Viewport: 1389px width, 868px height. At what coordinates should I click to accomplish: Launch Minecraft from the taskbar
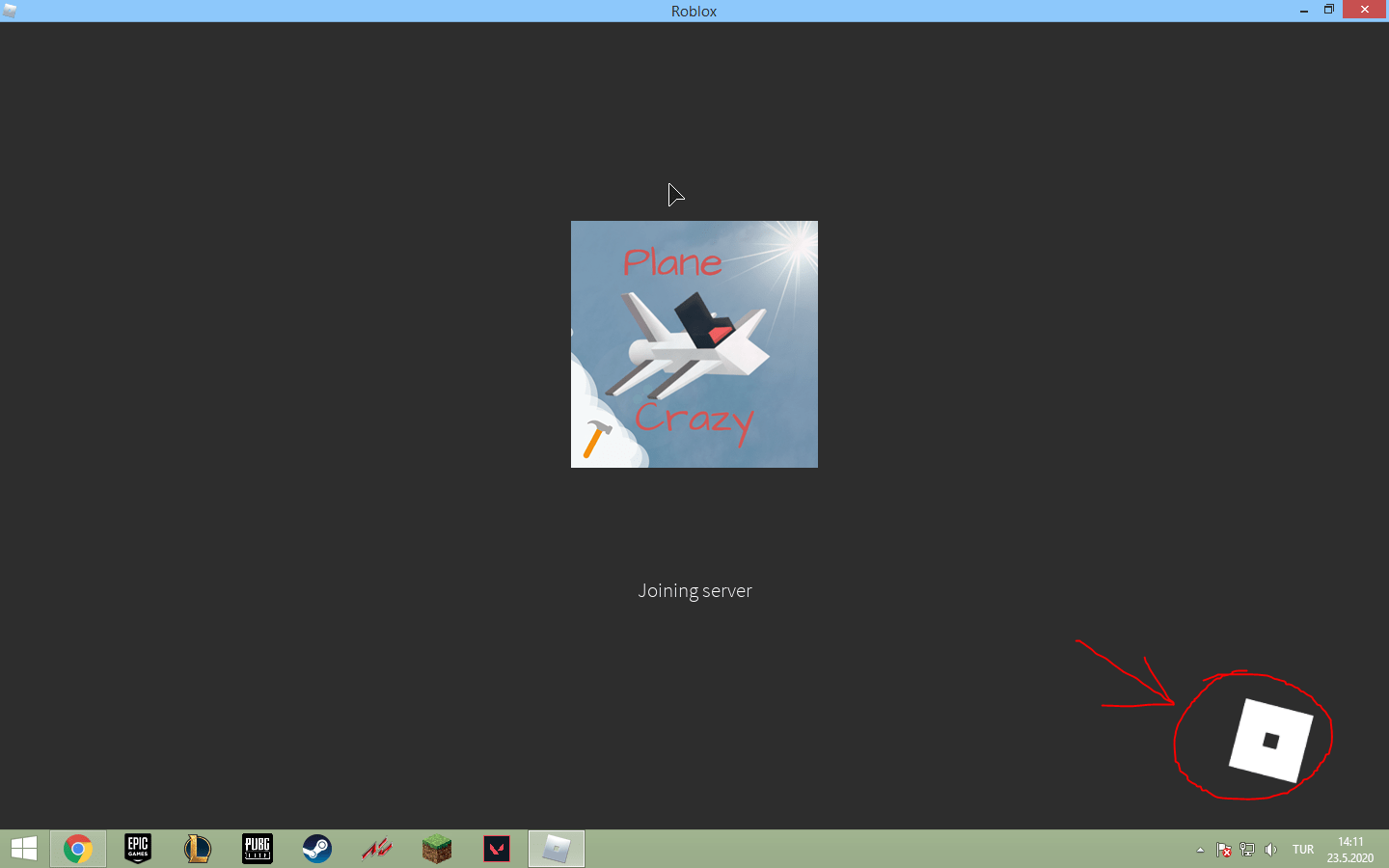437,849
